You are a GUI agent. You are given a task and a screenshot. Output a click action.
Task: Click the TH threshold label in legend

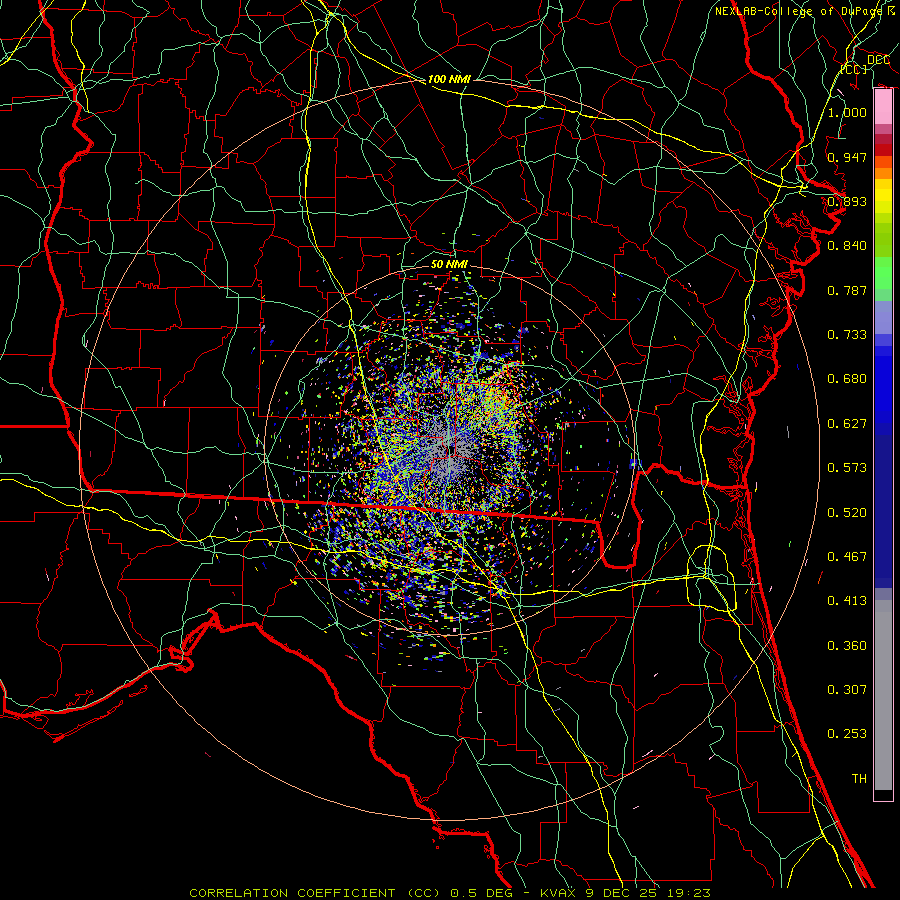click(x=859, y=779)
